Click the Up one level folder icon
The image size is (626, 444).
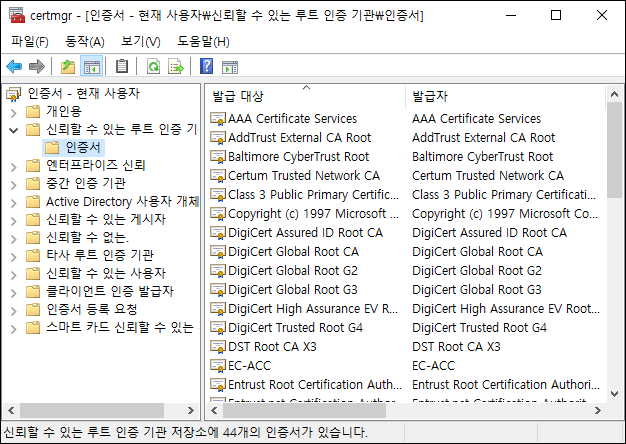(x=68, y=66)
